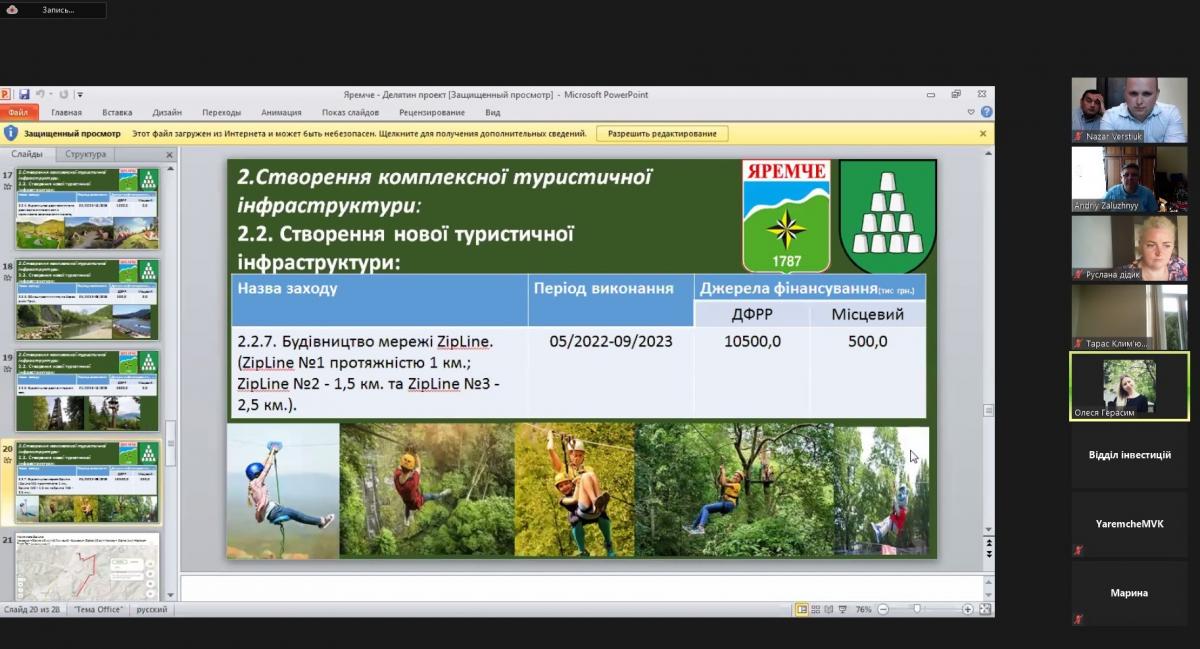Select Normal view toggle in status bar

pyautogui.click(x=802, y=609)
